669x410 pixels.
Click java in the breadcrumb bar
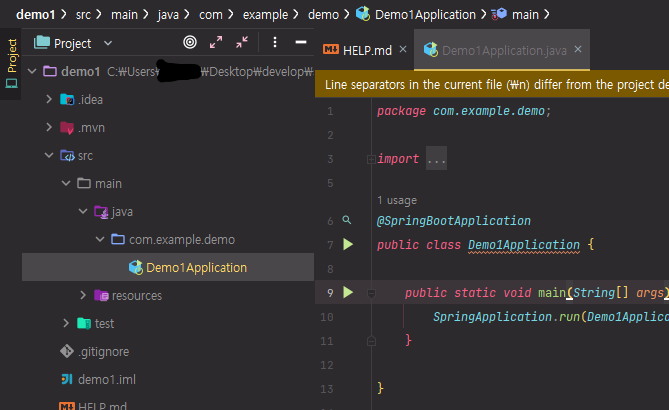coord(168,15)
